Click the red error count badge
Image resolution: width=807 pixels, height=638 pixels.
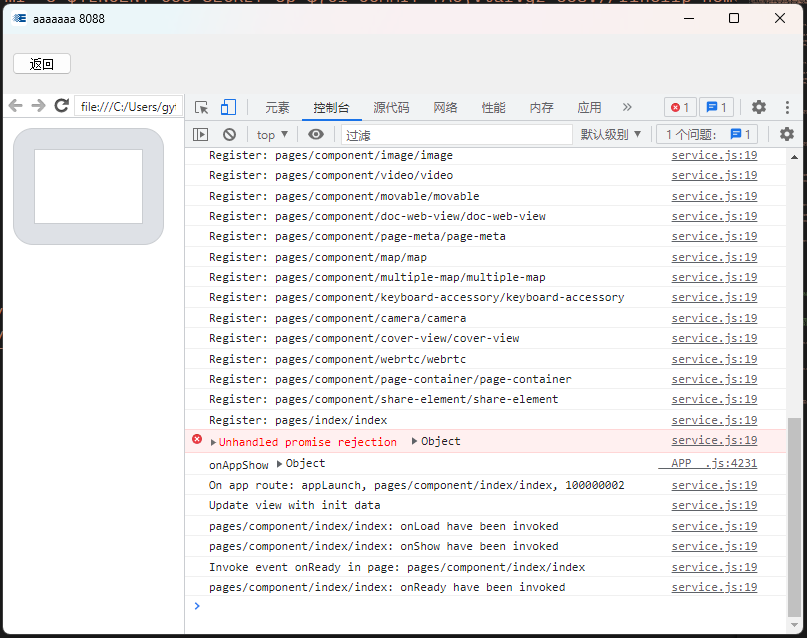680,107
